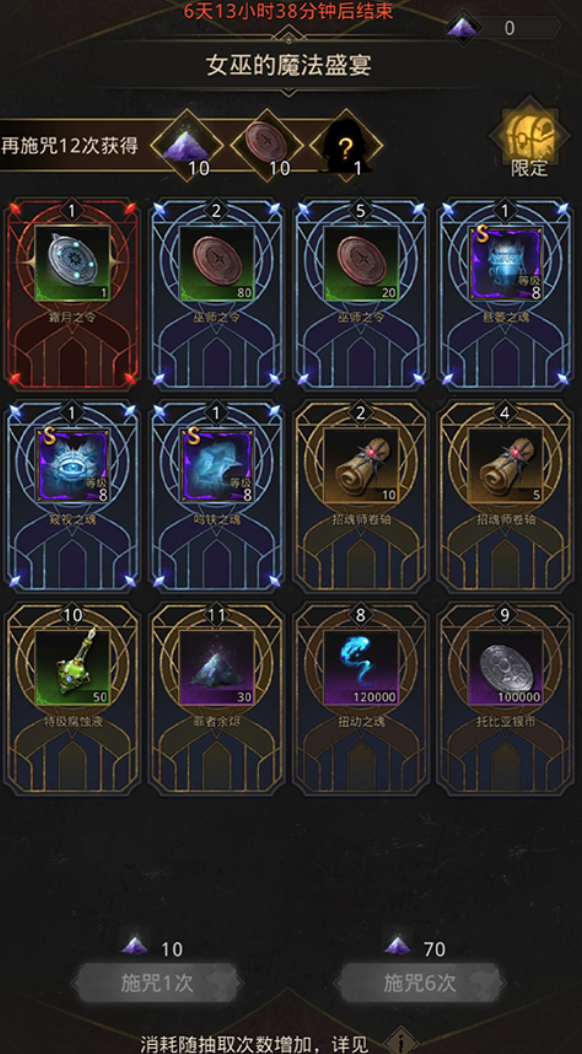Tap the bronze coin milestone reward

pos(267,145)
